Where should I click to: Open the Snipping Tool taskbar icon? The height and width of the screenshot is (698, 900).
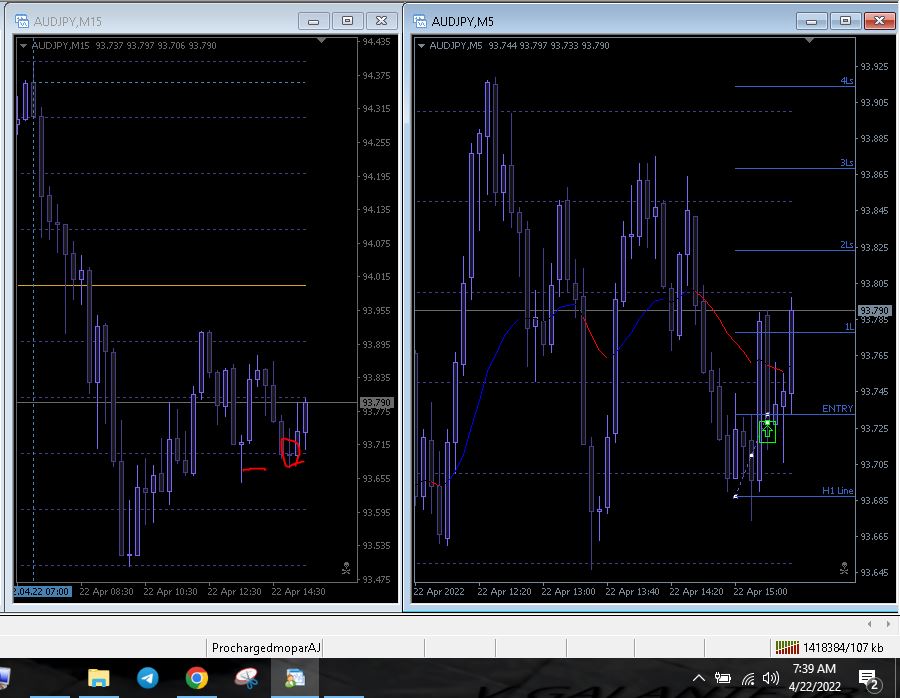(x=246, y=679)
